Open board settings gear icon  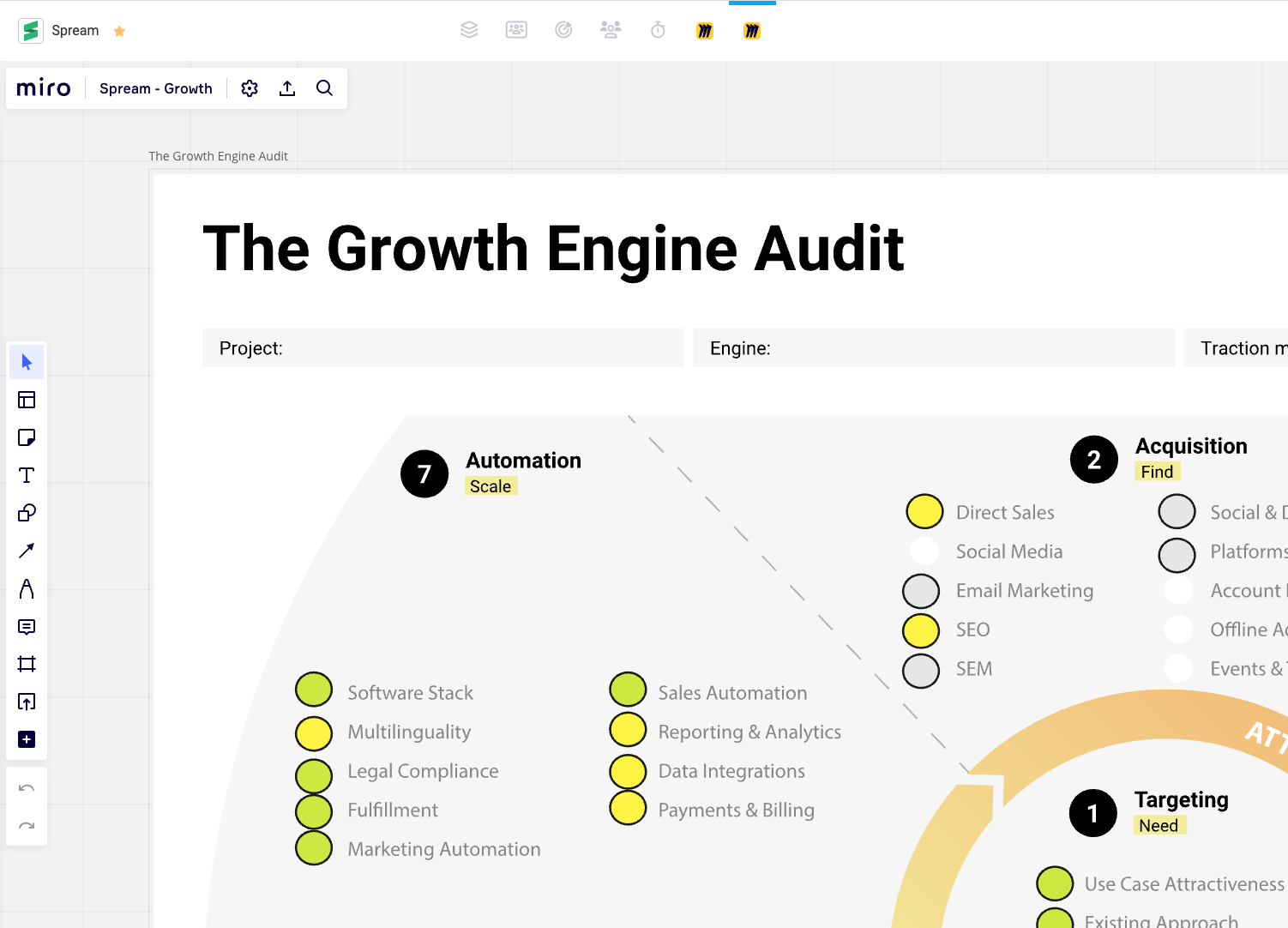(250, 88)
